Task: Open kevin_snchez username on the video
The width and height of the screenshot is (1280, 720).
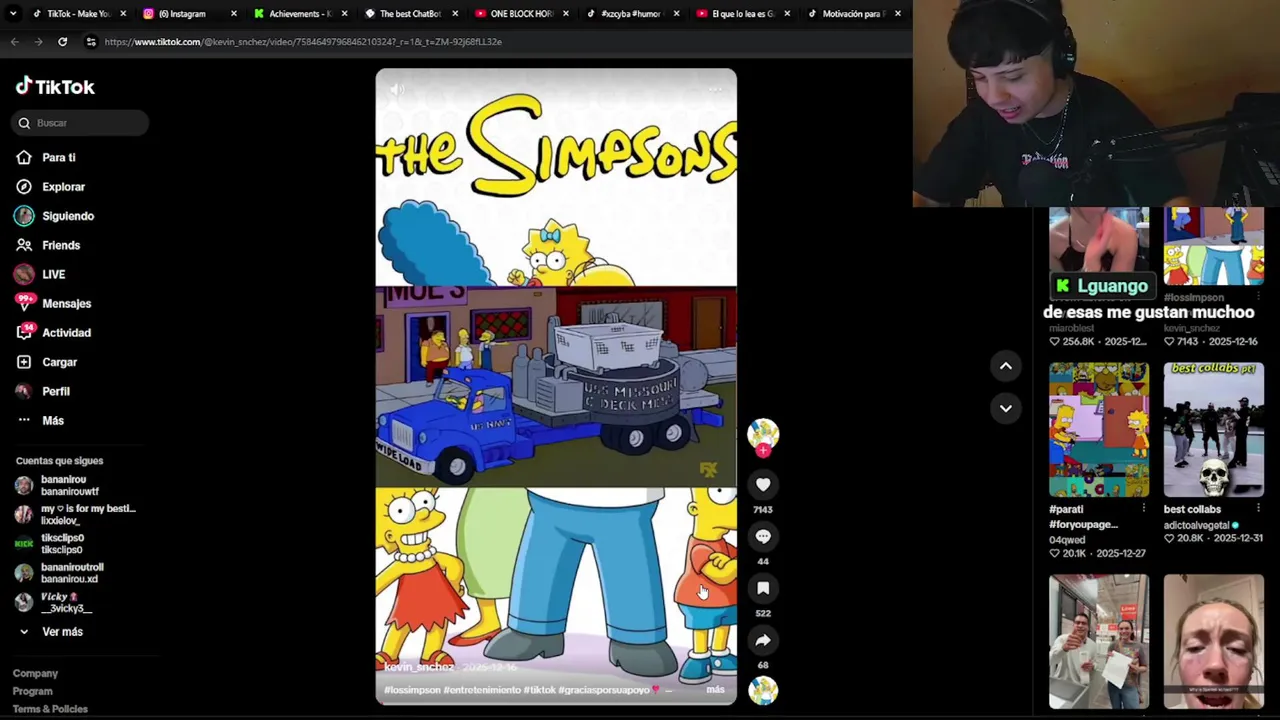Action: [x=419, y=667]
